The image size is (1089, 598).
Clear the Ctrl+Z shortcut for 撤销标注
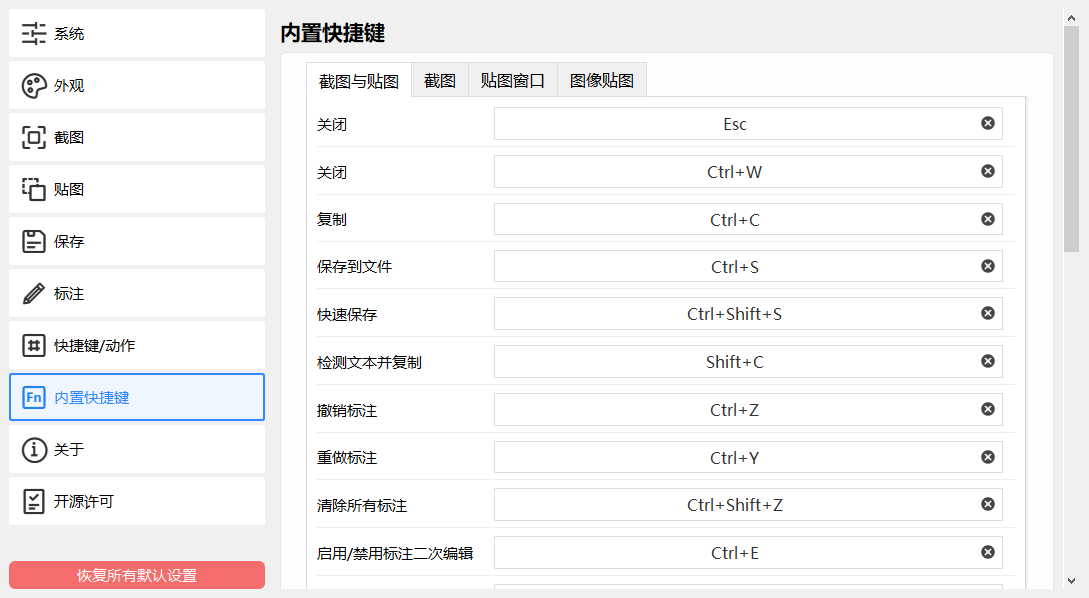(x=988, y=409)
